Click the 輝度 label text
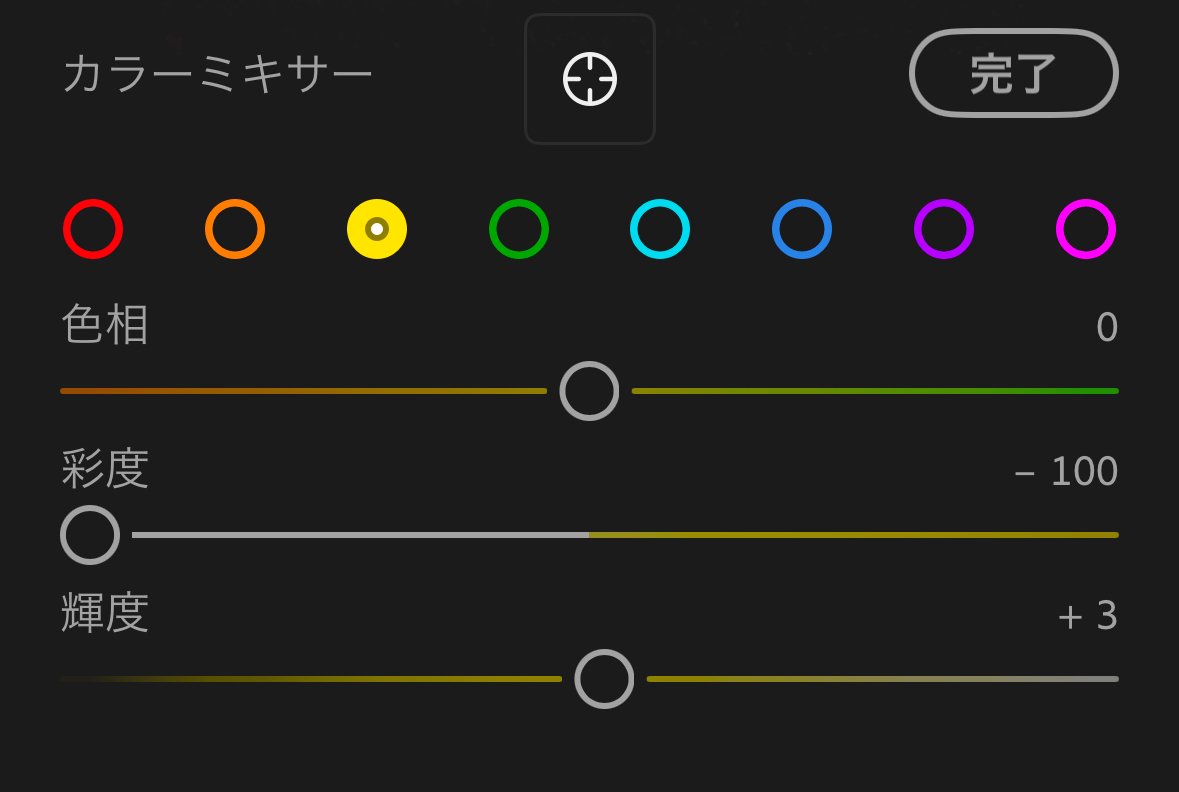 (x=105, y=613)
